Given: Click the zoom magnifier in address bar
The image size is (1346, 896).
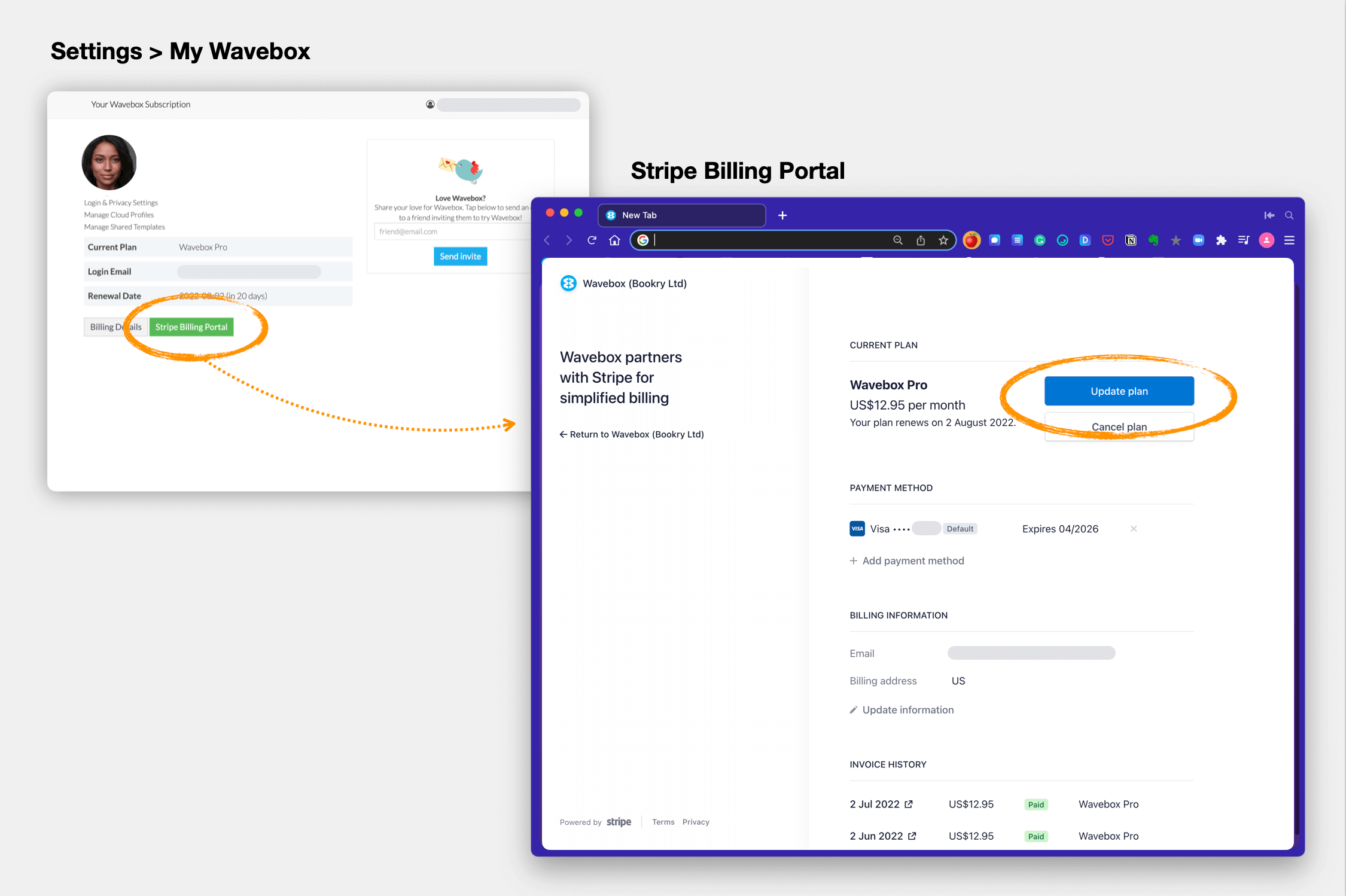Looking at the screenshot, I should tap(898, 240).
